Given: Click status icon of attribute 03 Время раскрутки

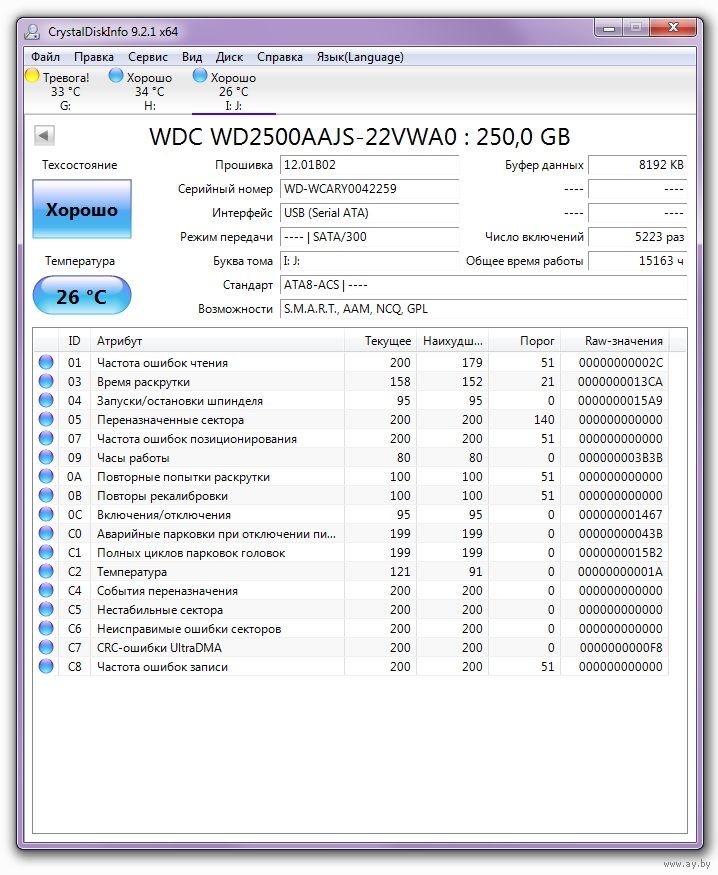Looking at the screenshot, I should point(46,381).
